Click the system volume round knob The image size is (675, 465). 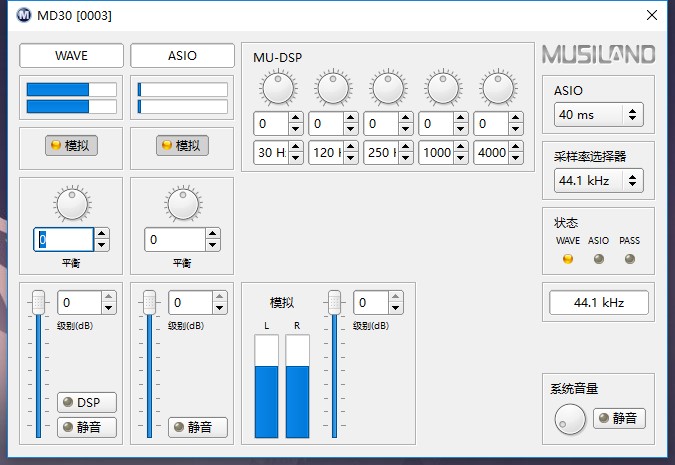pos(570,420)
